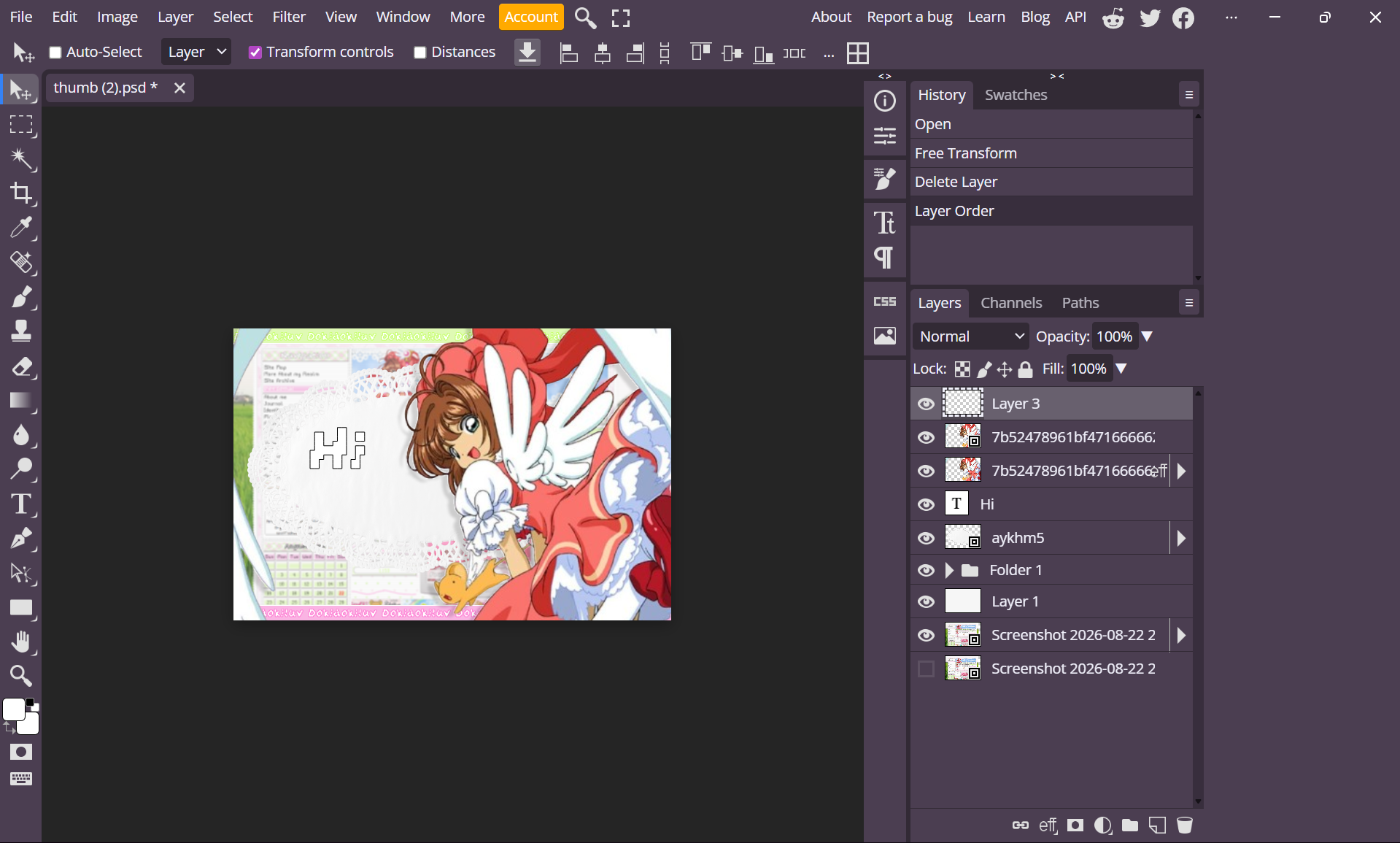Delete layer with the trash icon

(1185, 825)
